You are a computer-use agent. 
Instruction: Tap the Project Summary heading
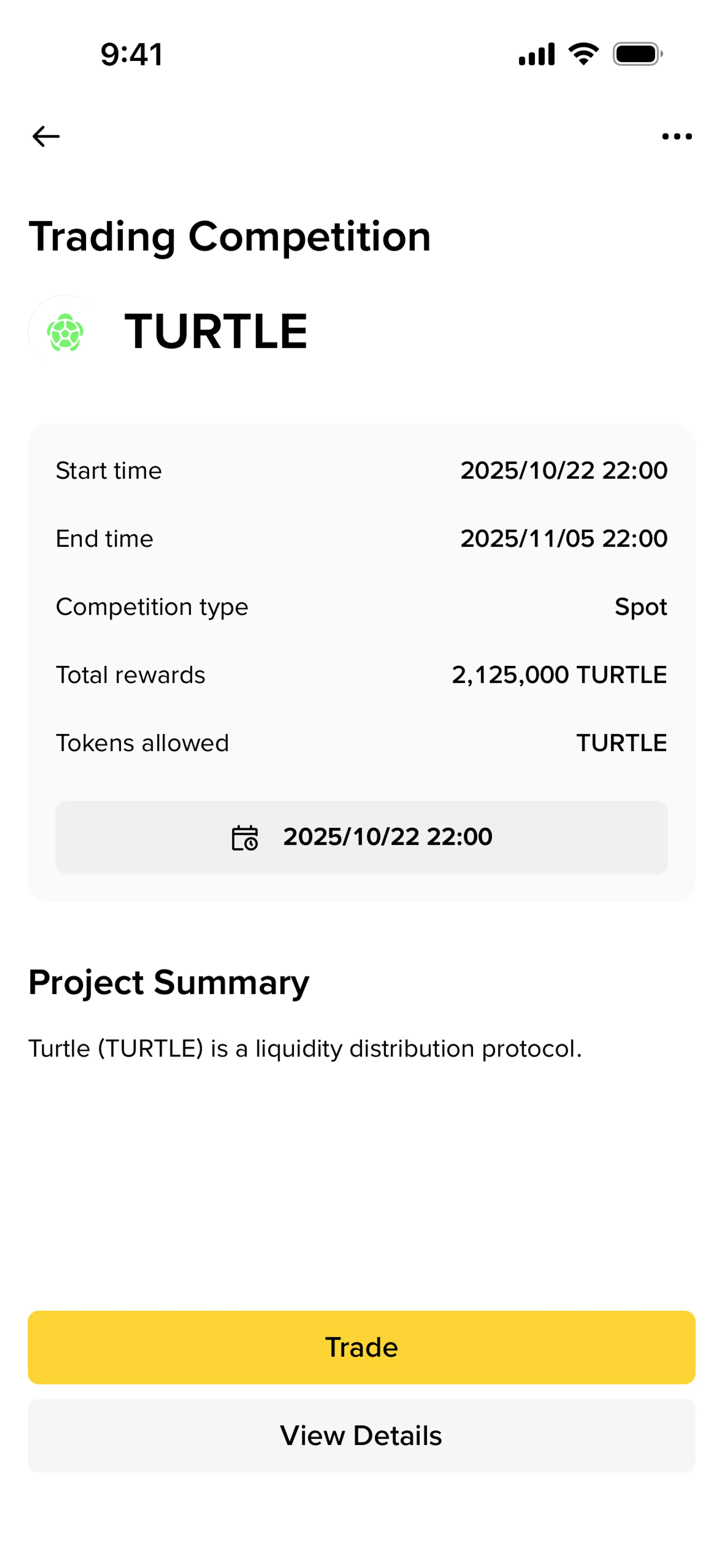click(x=169, y=983)
